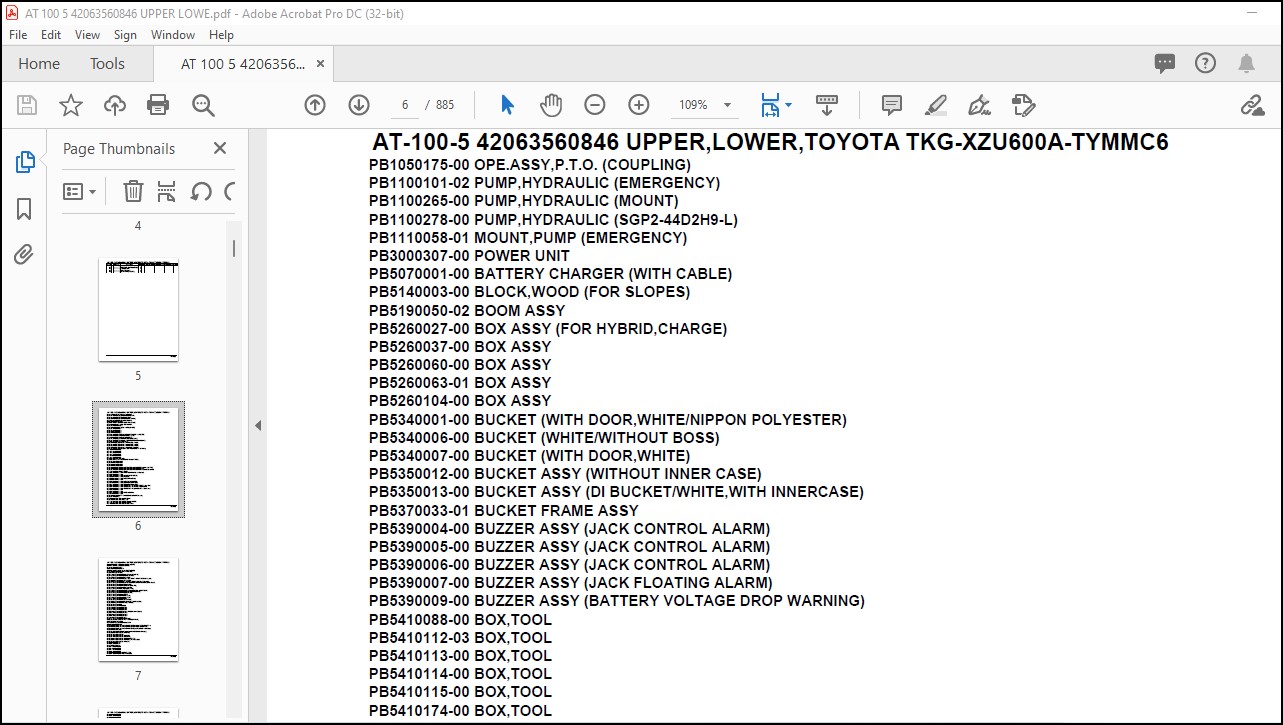The width and height of the screenshot is (1283, 725).
Task: Click the Save file icon
Action: pyautogui.click(x=27, y=105)
